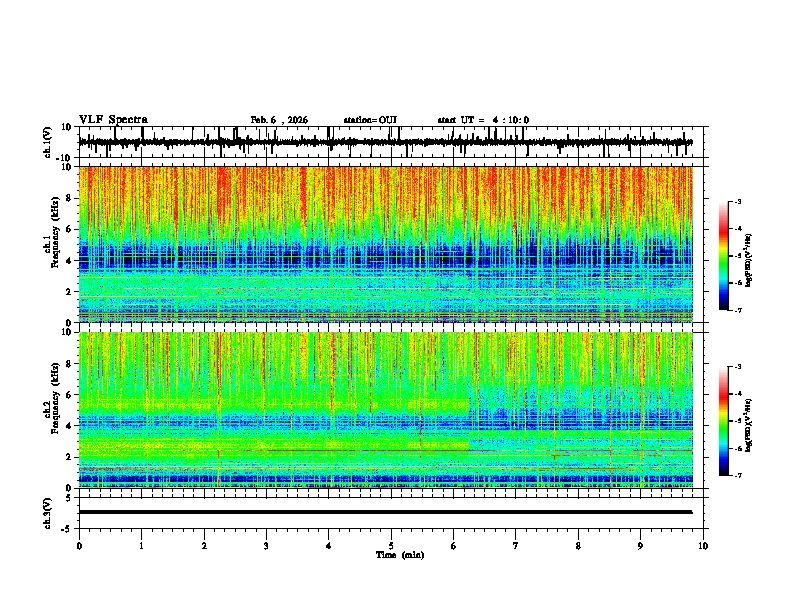Click the 'Feb. 6, 2026' date label
Screen dimensions: 792x612
279,120
